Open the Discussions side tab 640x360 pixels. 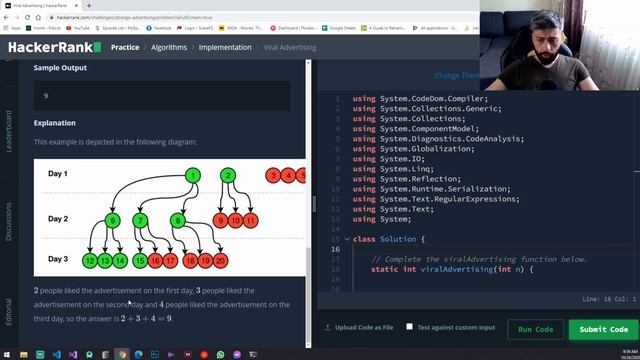(9, 221)
